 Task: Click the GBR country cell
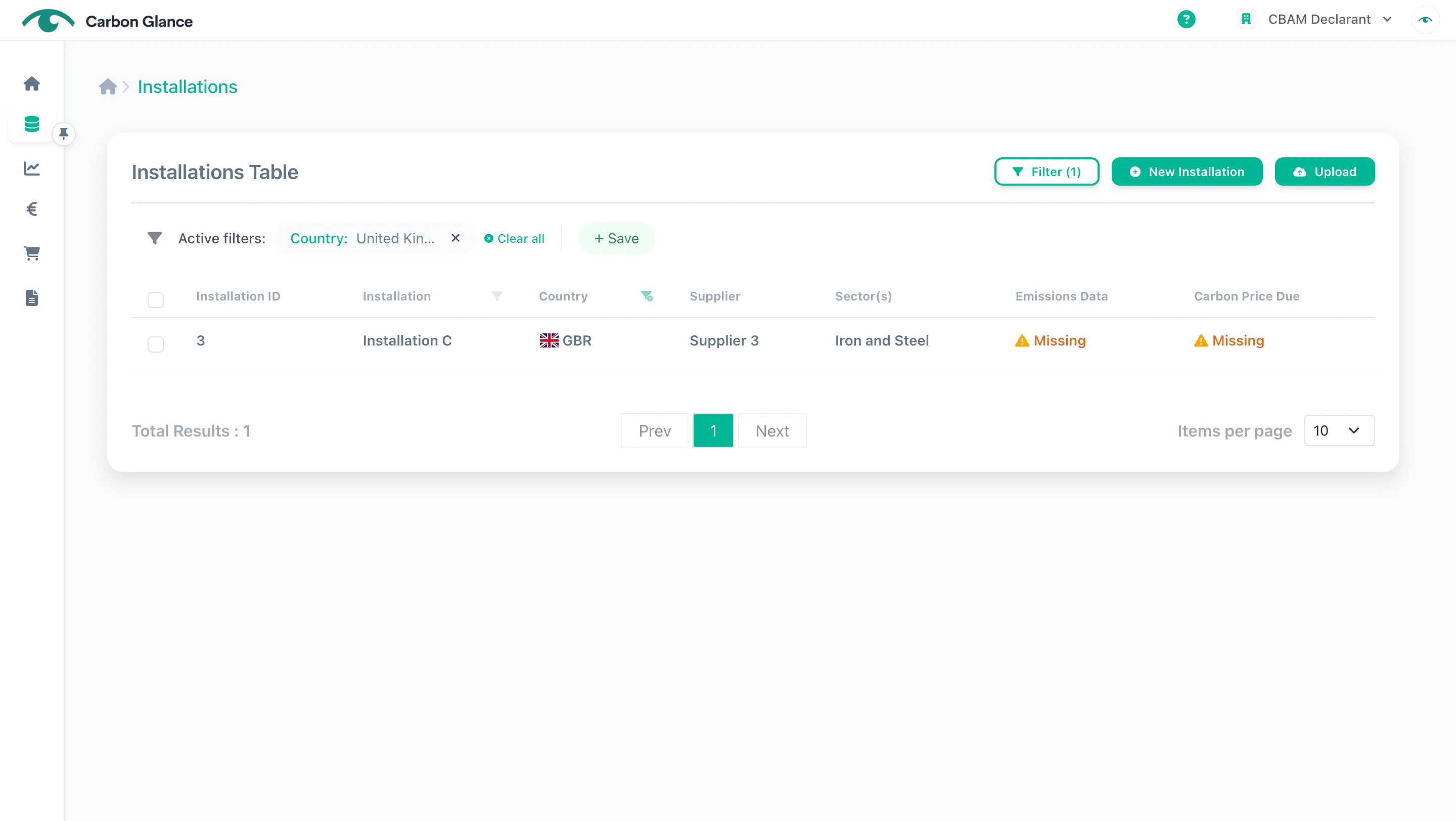[565, 341]
